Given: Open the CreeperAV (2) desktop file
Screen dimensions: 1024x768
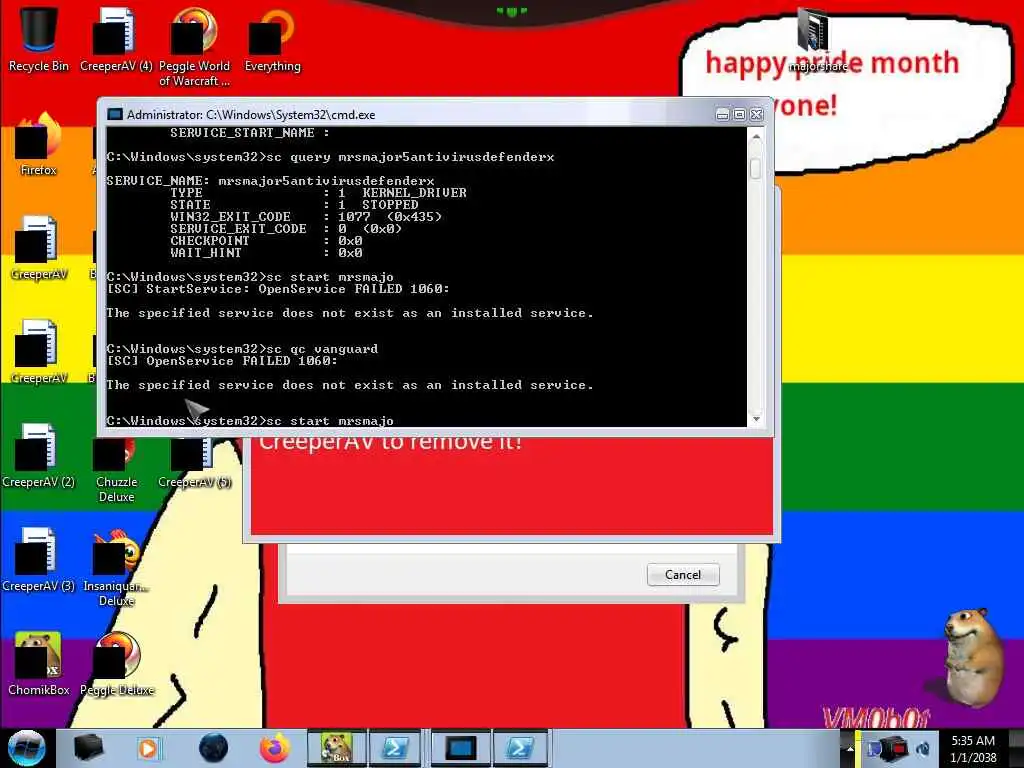Looking at the screenshot, I should pyautogui.click(x=39, y=455).
